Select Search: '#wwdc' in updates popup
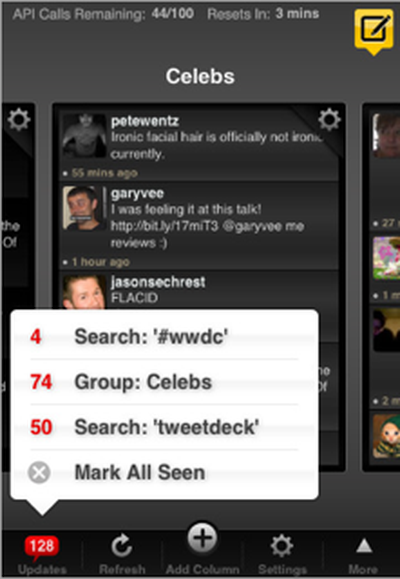Screen dimensions: 400x579 164,336
